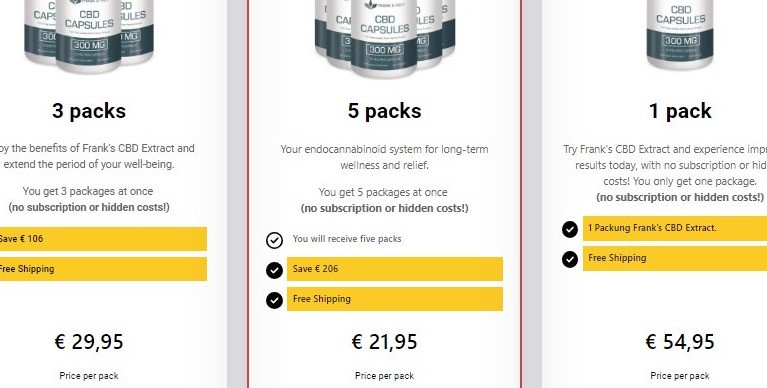The height and width of the screenshot is (388, 767).
Task: Click the checkmark beside Free Shipping in the 5 packs card
Action: click(x=274, y=300)
